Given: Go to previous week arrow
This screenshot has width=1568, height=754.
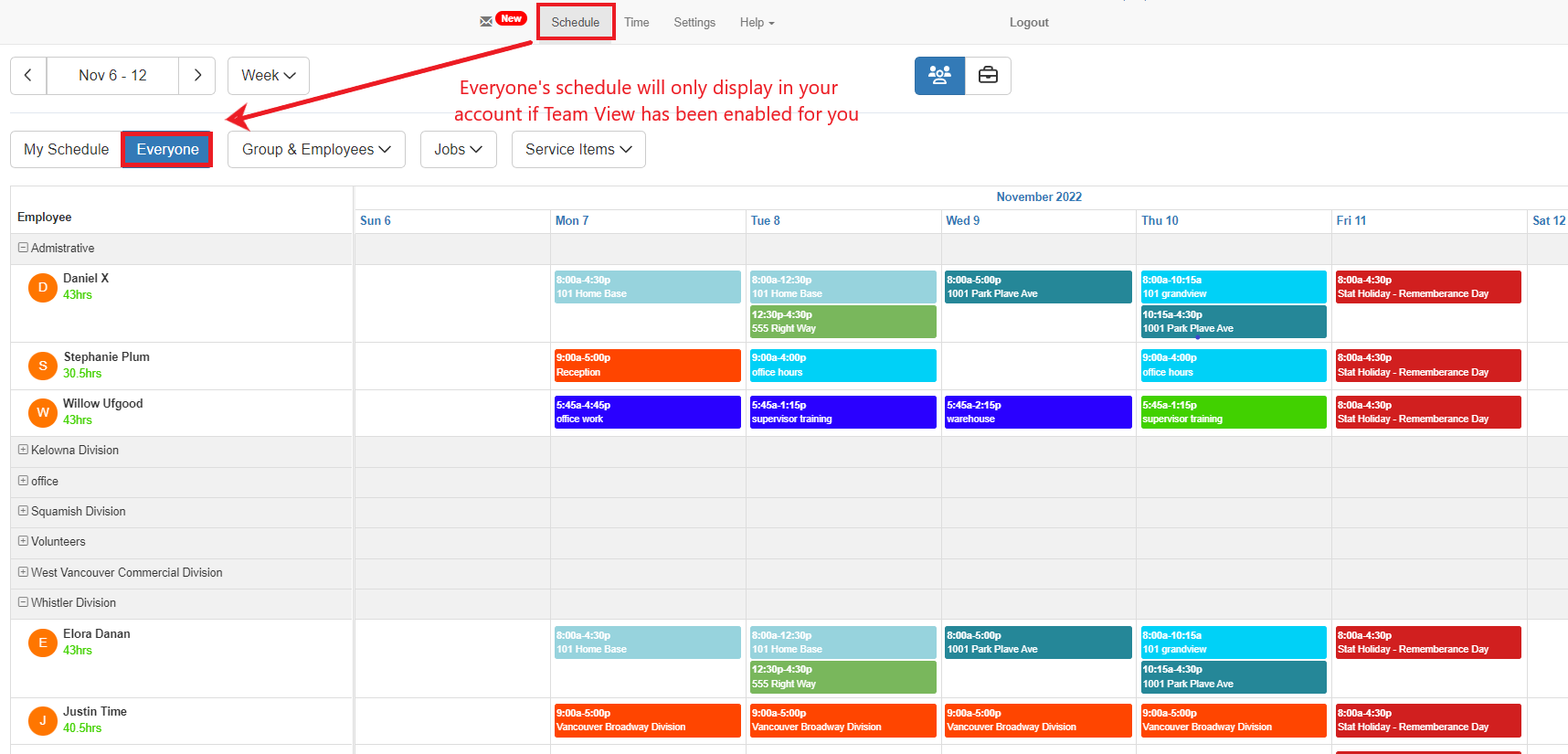Looking at the screenshot, I should (28, 76).
